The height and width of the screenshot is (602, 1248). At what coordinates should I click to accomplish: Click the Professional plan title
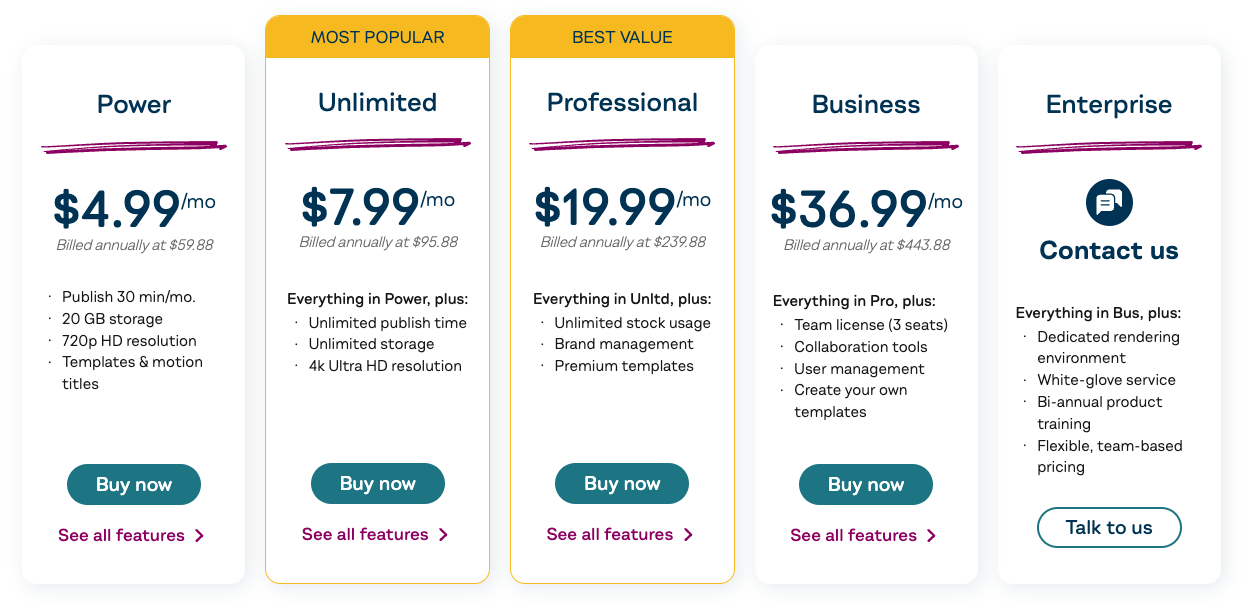tap(622, 103)
